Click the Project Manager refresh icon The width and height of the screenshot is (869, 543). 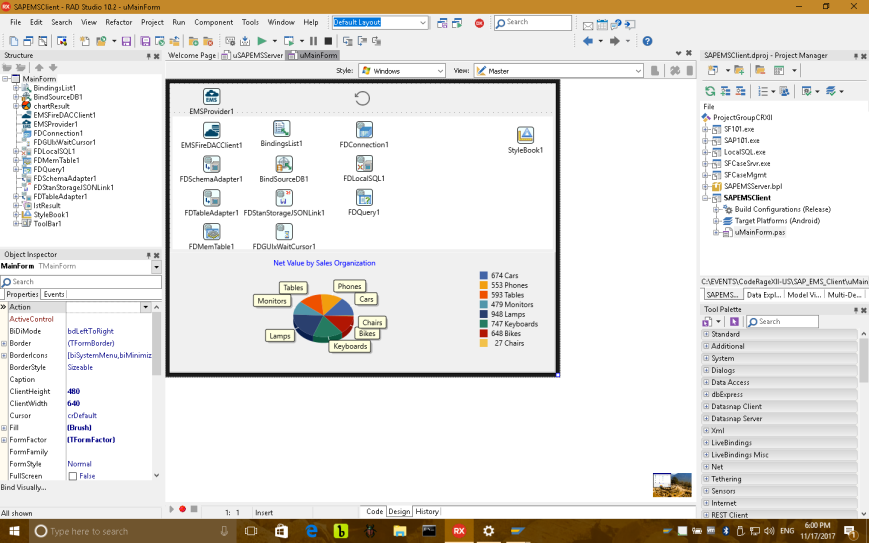[x=710, y=91]
